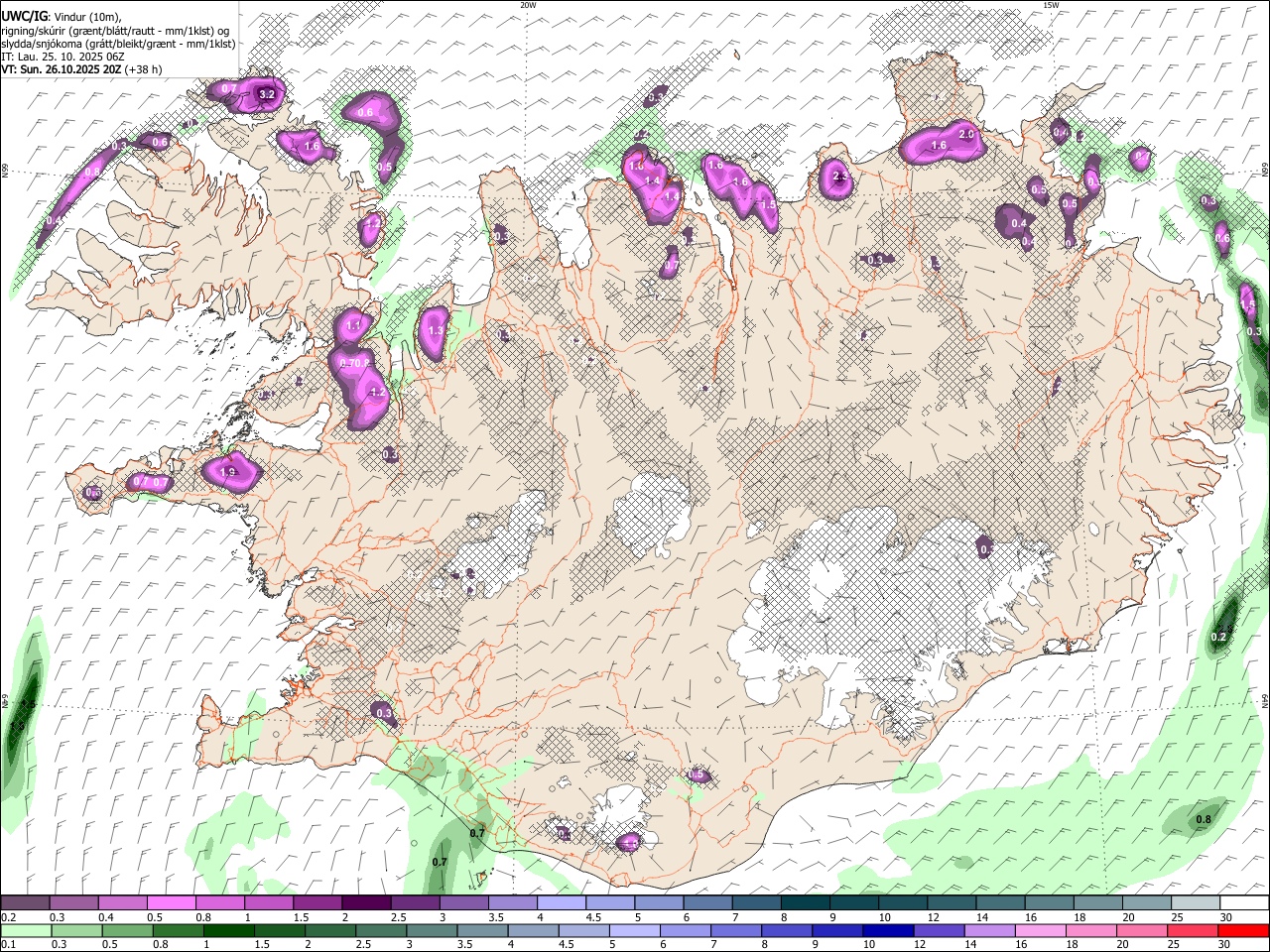
Task: Select the dark teal snow swatch at 8
Action: pyautogui.click(x=805, y=902)
